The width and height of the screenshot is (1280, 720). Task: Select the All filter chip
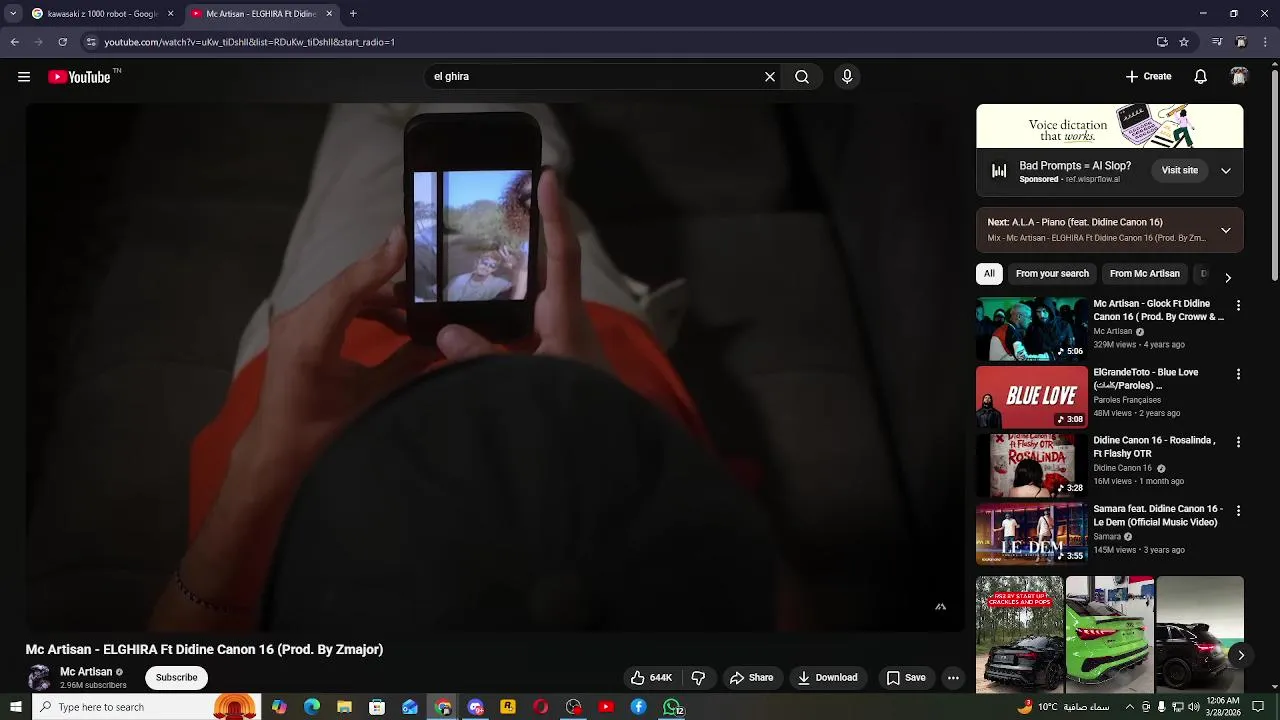click(x=989, y=274)
